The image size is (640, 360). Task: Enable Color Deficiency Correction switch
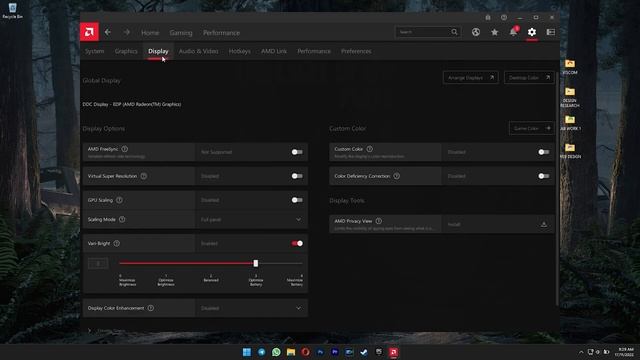point(543,176)
